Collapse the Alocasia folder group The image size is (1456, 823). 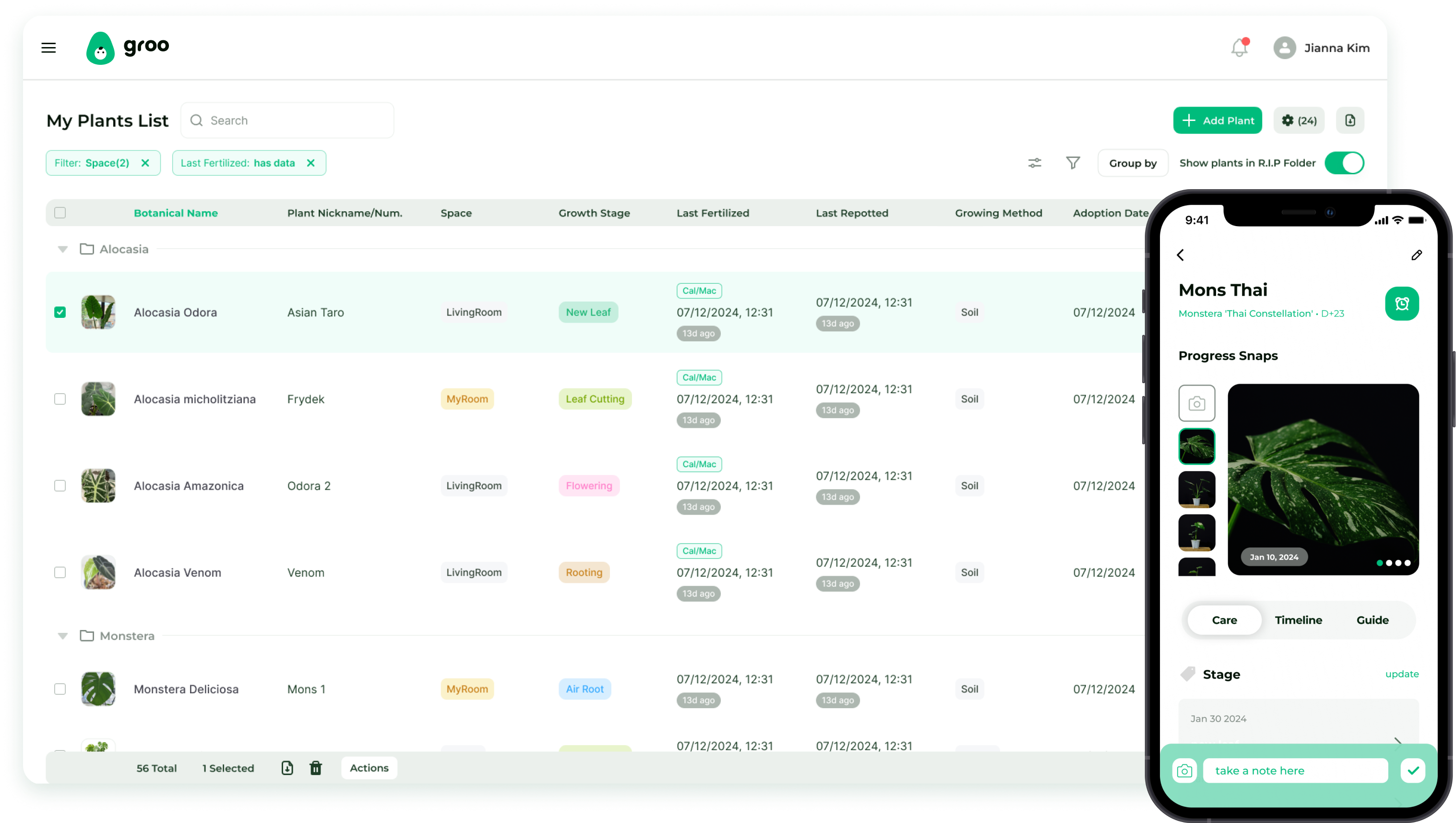63,250
